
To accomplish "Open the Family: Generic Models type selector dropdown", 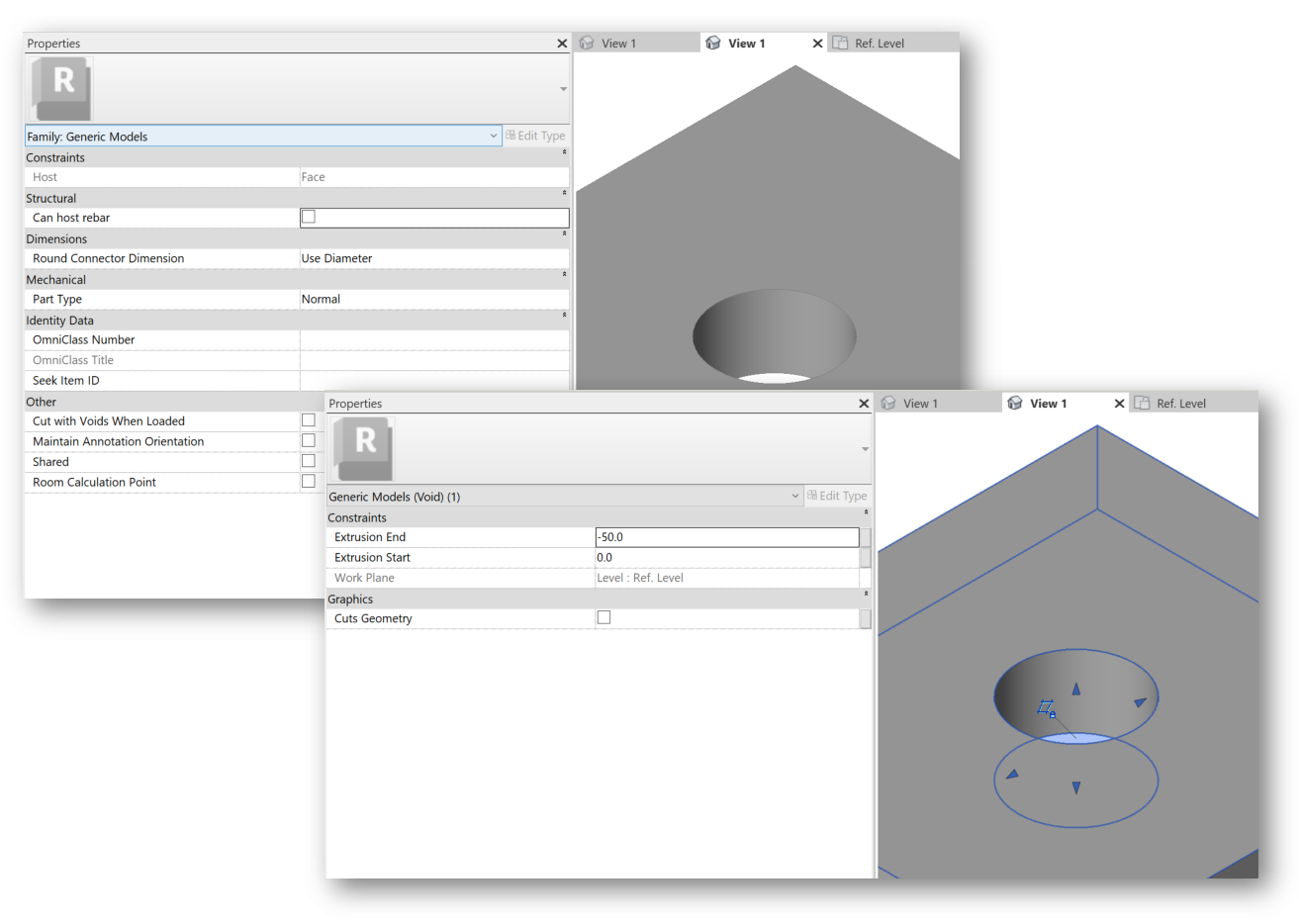I will coord(493,136).
